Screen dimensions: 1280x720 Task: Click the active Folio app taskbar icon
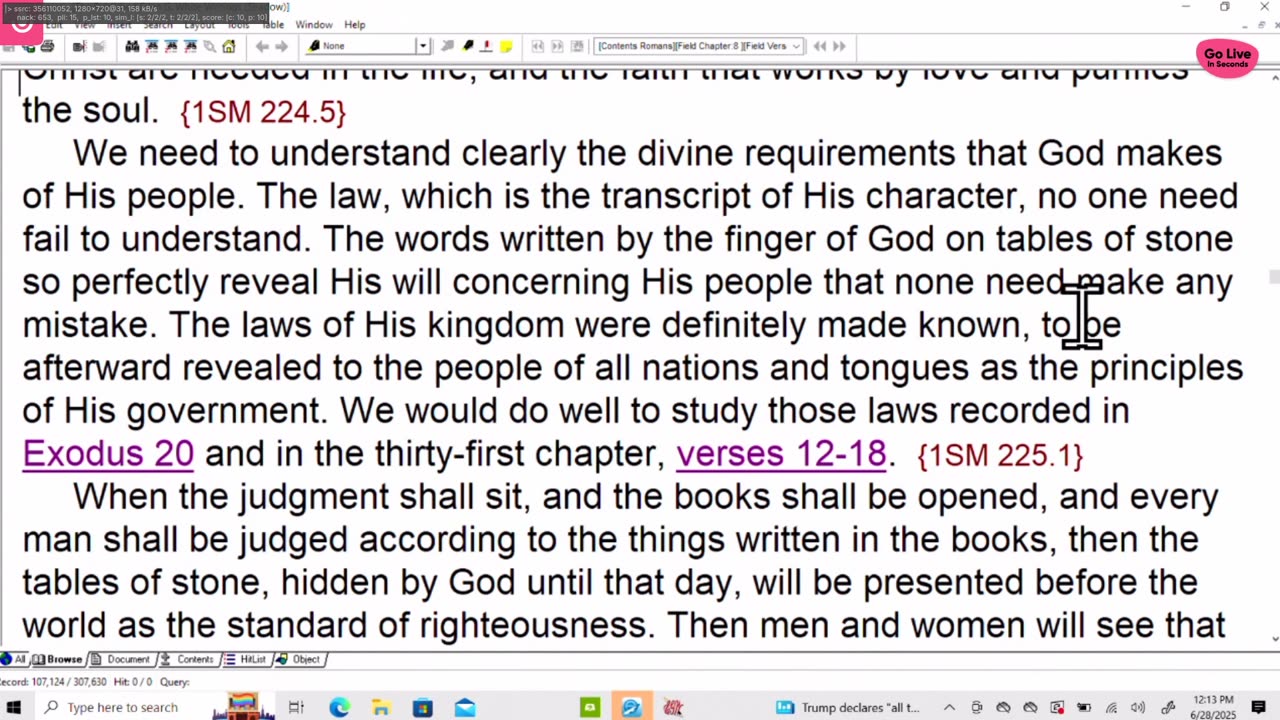click(631, 707)
